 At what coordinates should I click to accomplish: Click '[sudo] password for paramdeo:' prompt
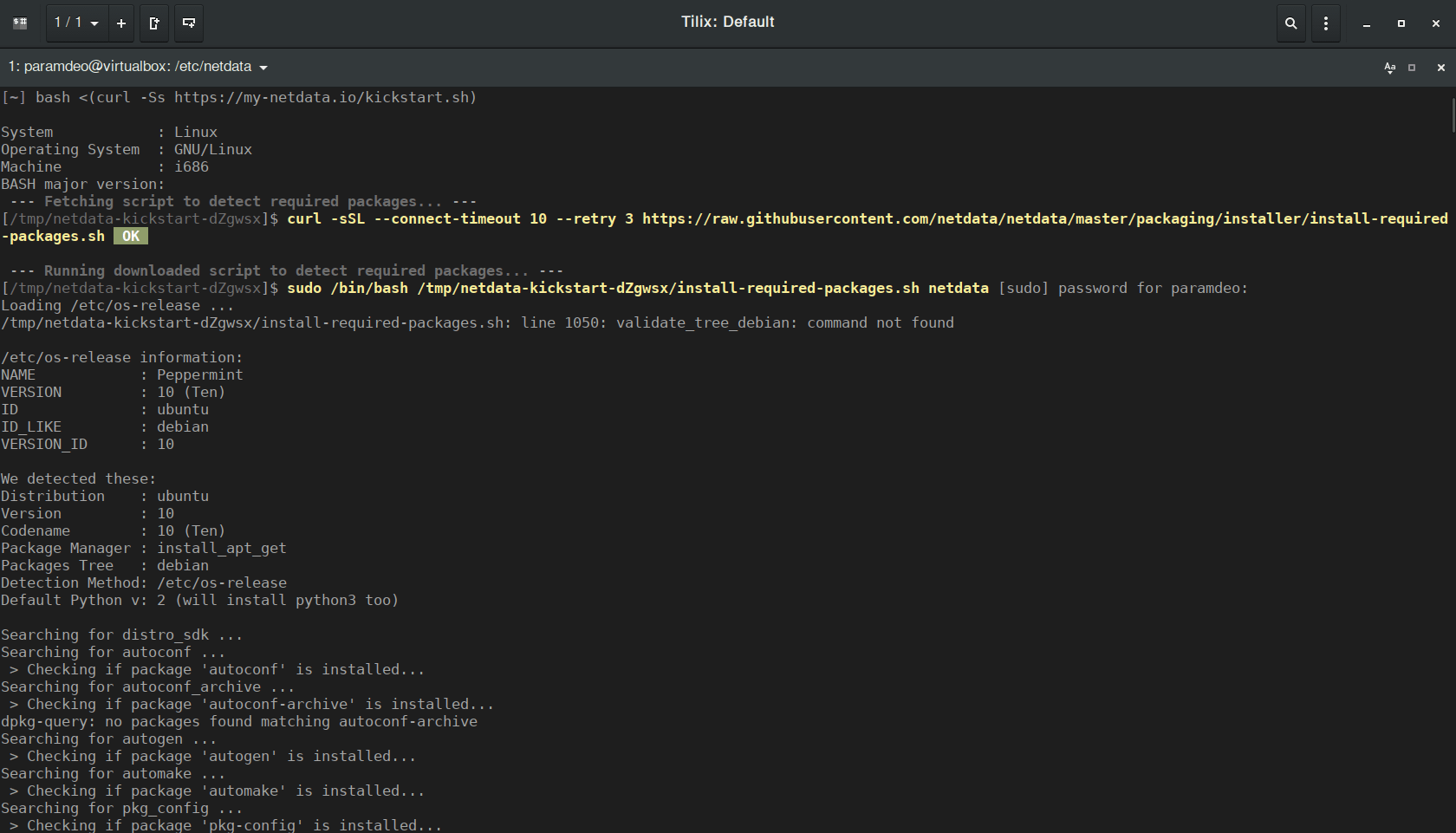(1123, 288)
